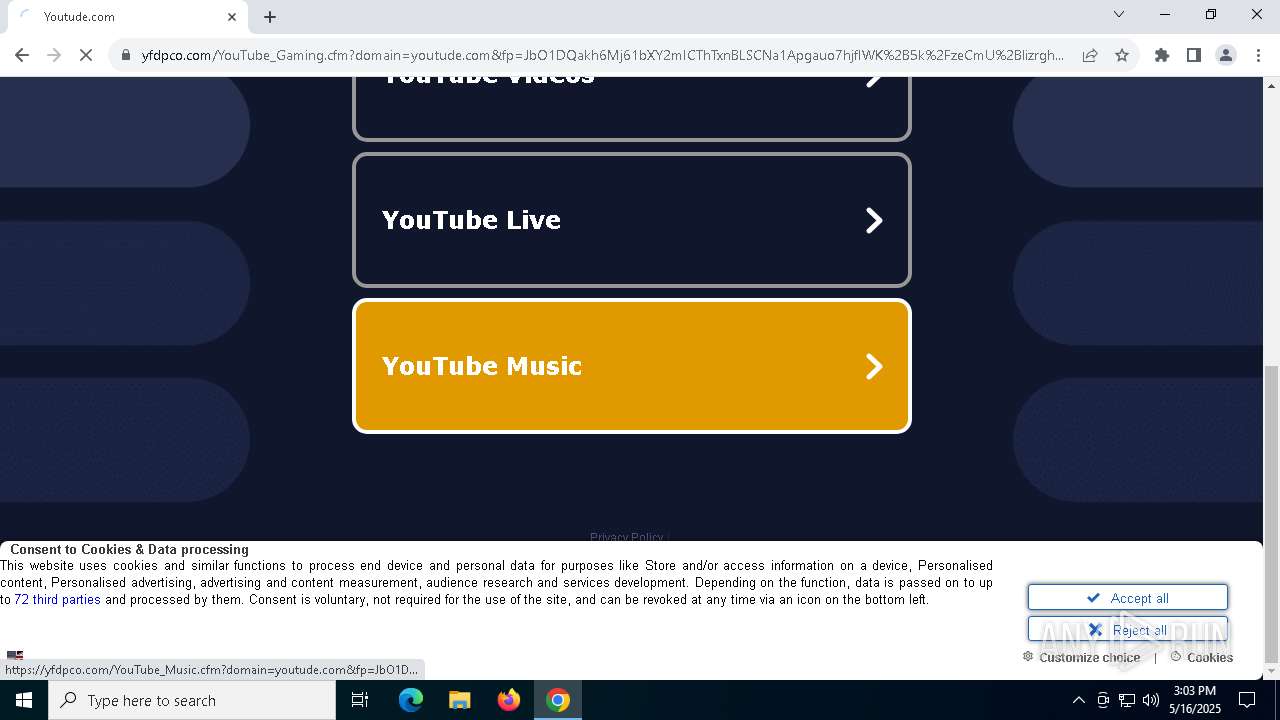Restore down the Chrome window
Screen dimensions: 1280x720
tap(1211, 14)
